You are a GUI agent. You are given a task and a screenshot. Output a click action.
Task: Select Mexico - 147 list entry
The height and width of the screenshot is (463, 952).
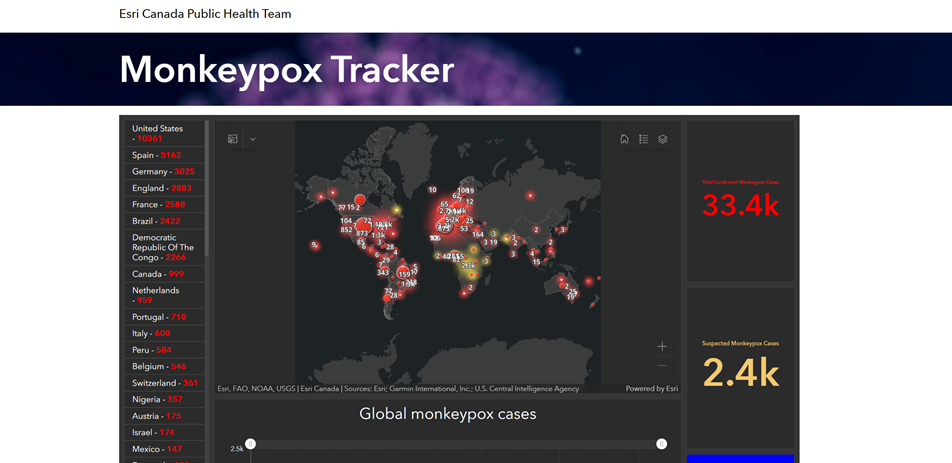165,449
